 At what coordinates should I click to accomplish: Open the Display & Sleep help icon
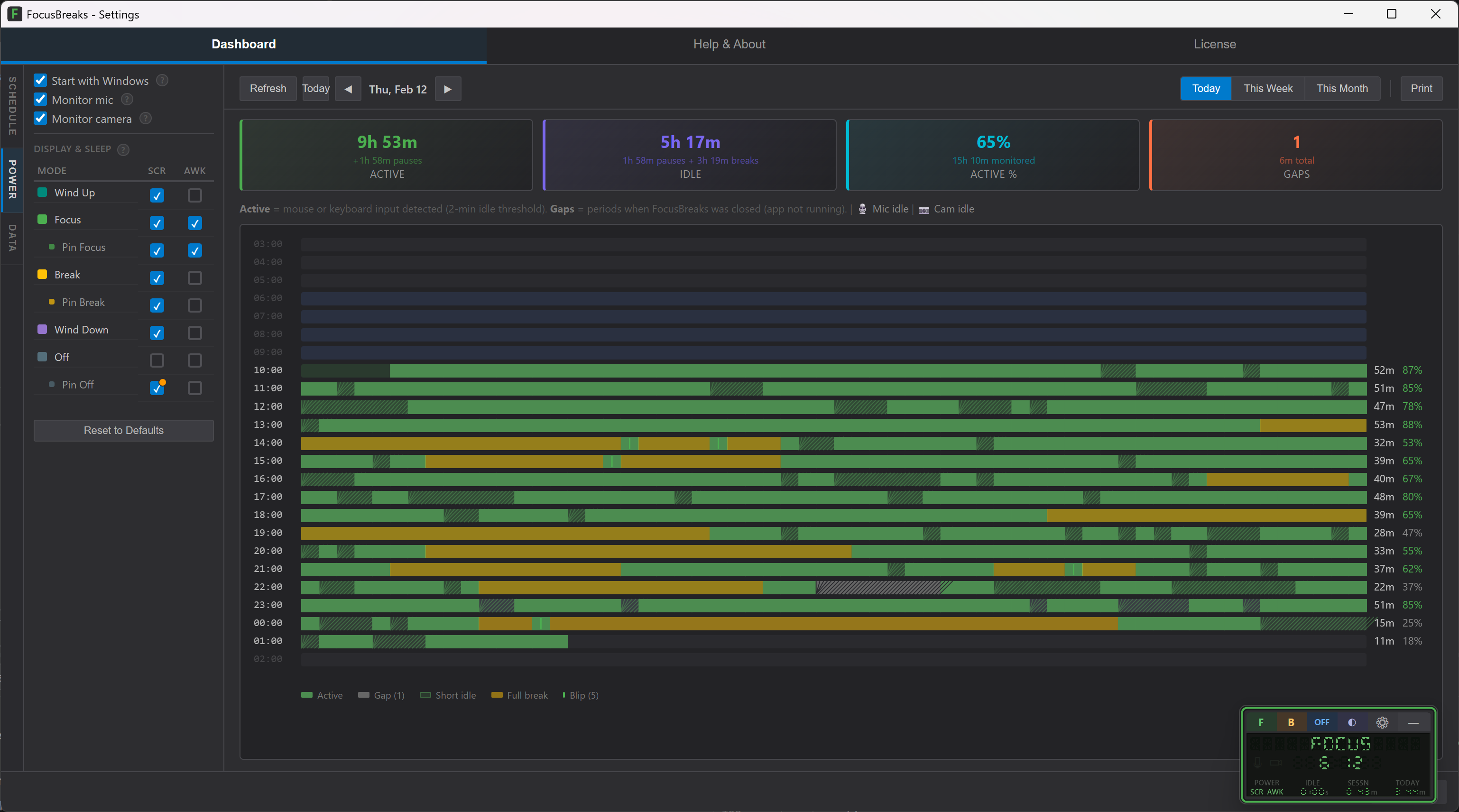tap(122, 149)
